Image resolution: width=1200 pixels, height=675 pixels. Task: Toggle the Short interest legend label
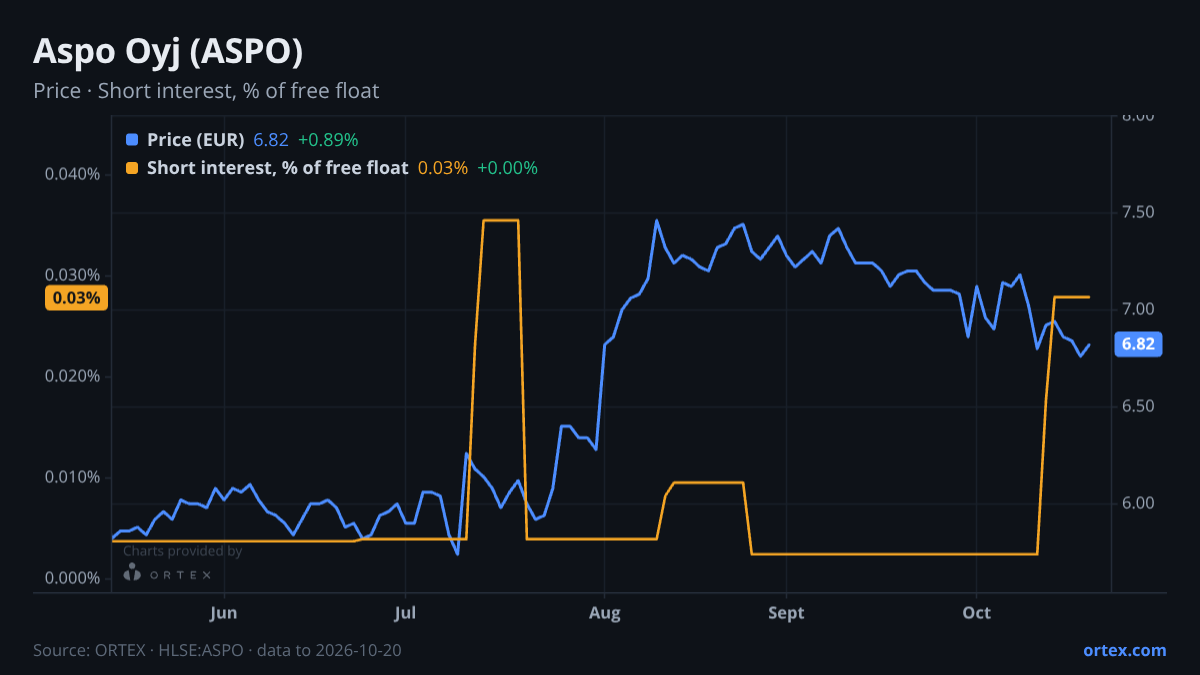tap(277, 168)
